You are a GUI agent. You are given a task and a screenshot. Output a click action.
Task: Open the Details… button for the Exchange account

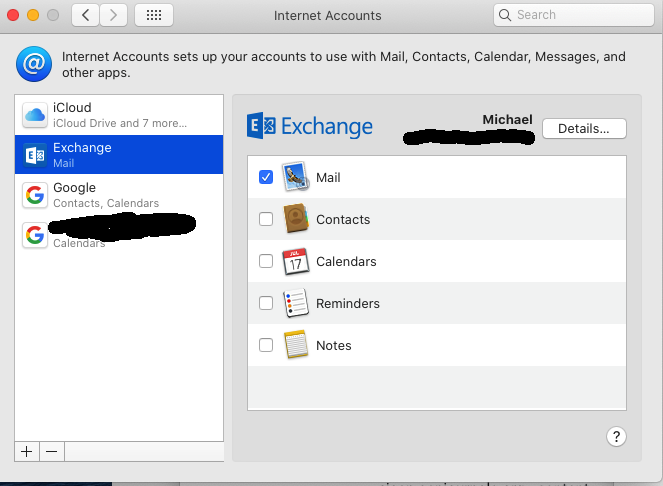[x=584, y=129]
